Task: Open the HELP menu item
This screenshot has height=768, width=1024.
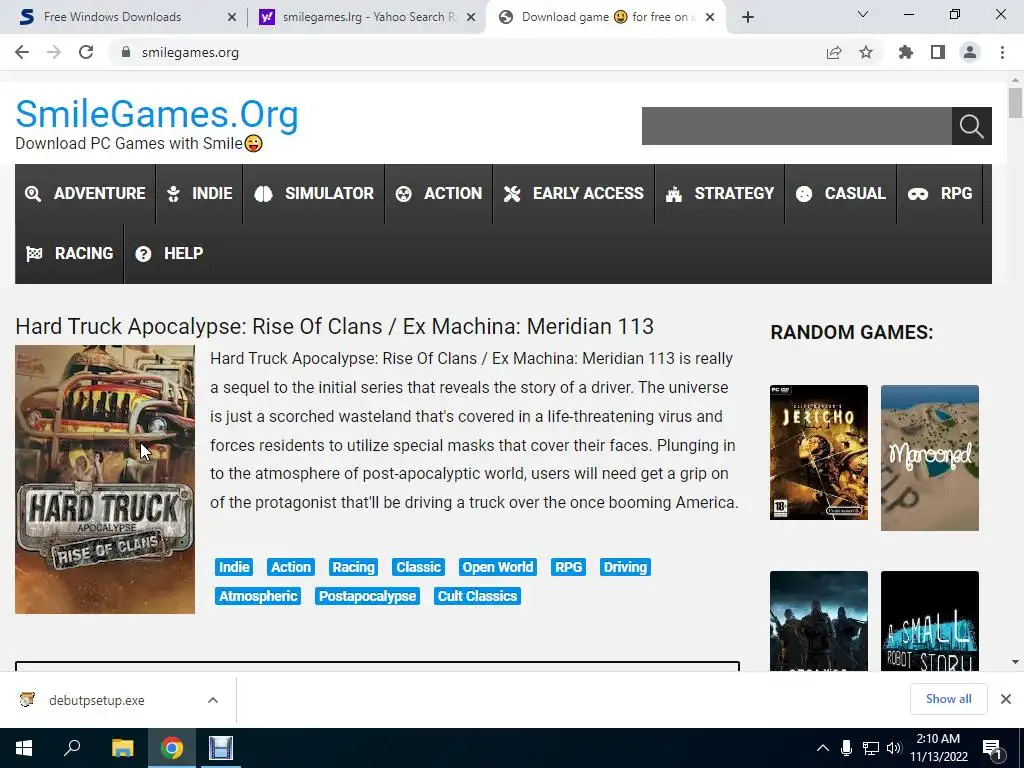Action: pos(169,253)
